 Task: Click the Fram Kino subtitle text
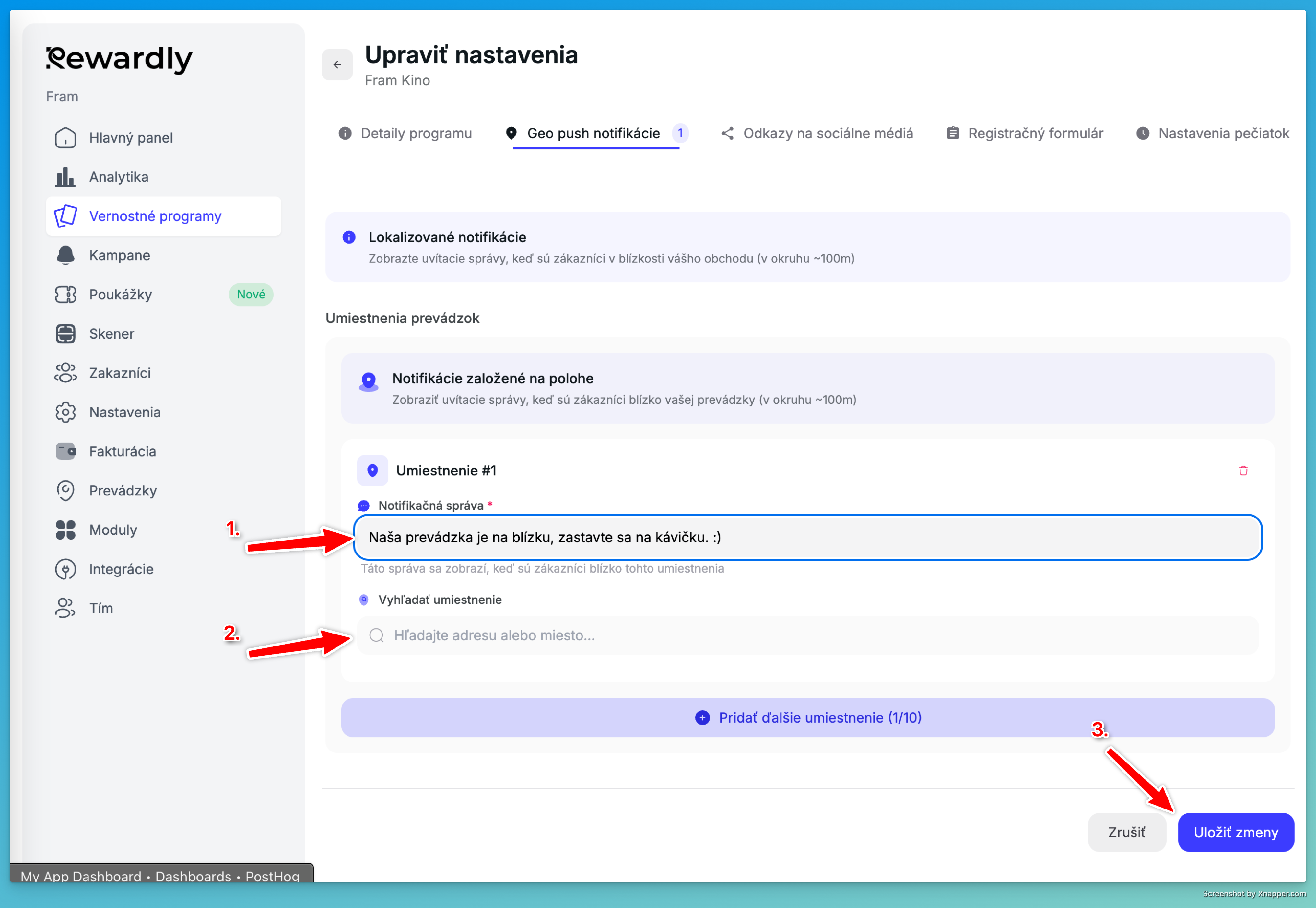tap(397, 81)
